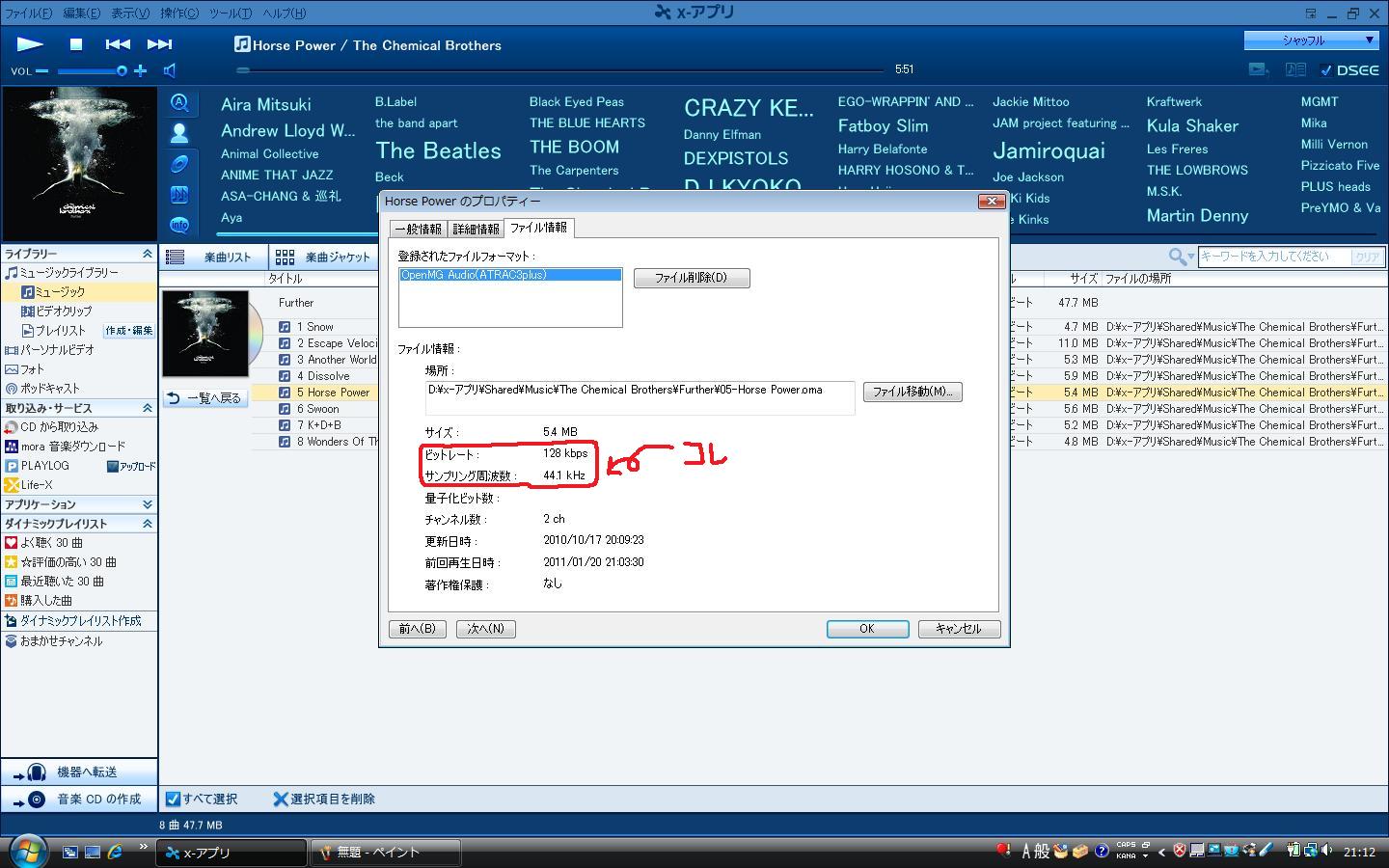Click the 前へ(B) button

click(x=418, y=629)
